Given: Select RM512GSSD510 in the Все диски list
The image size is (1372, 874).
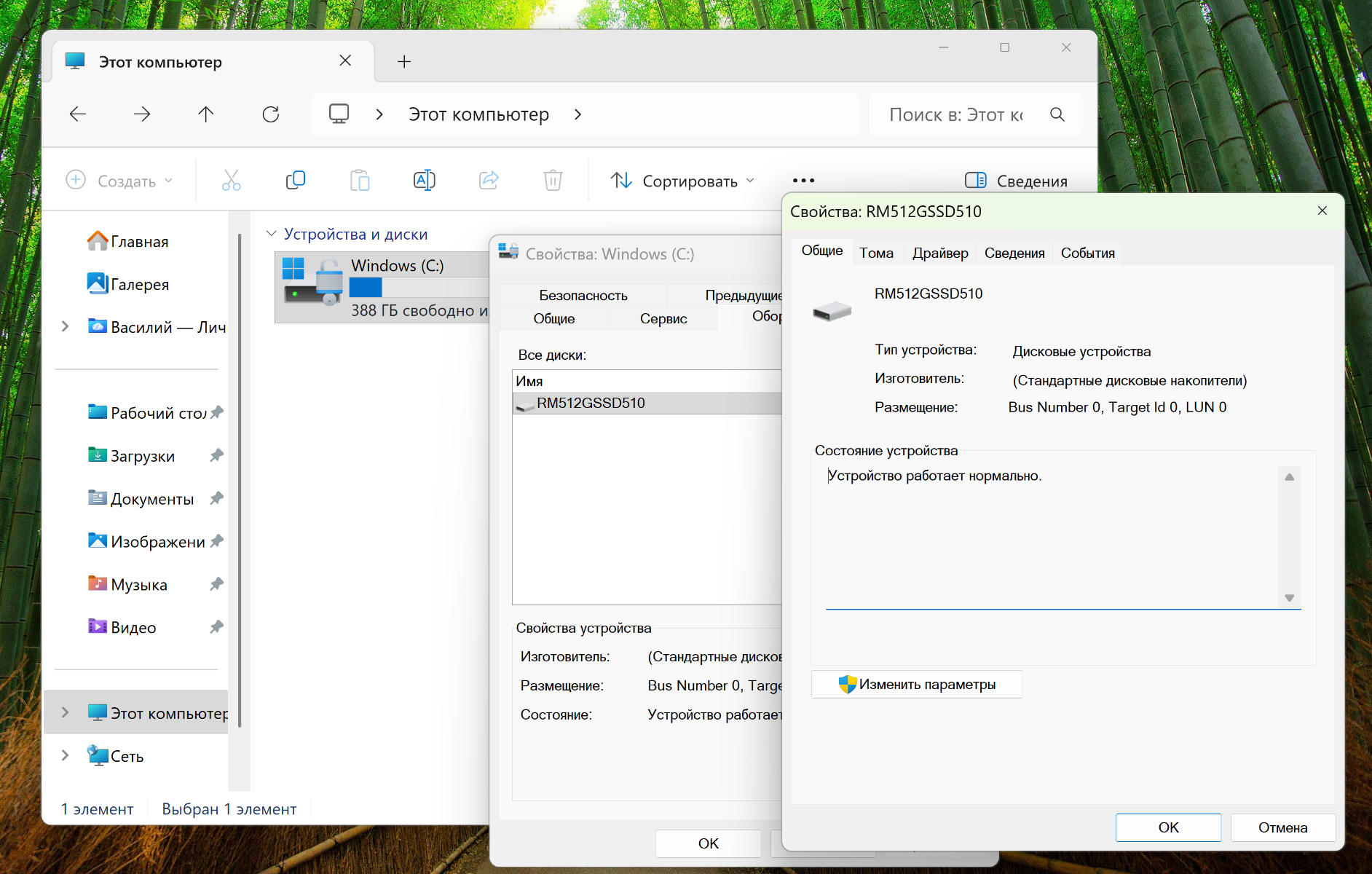Looking at the screenshot, I should point(647,403).
